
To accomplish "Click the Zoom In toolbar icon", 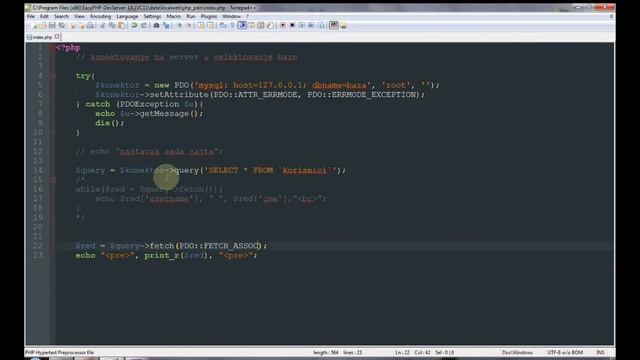I will [179, 25].
